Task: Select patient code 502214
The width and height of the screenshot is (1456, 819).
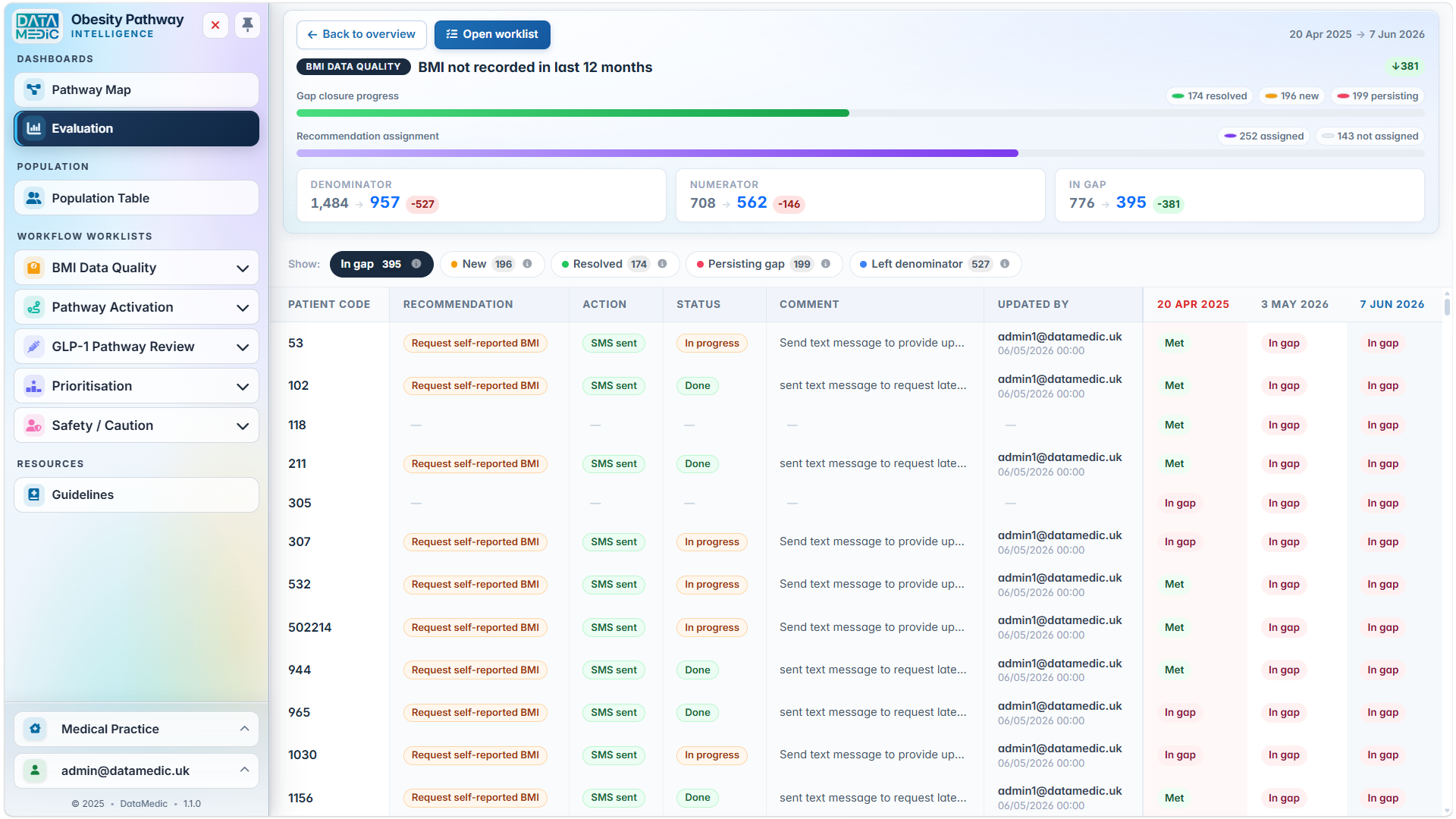Action: pyautogui.click(x=310, y=627)
